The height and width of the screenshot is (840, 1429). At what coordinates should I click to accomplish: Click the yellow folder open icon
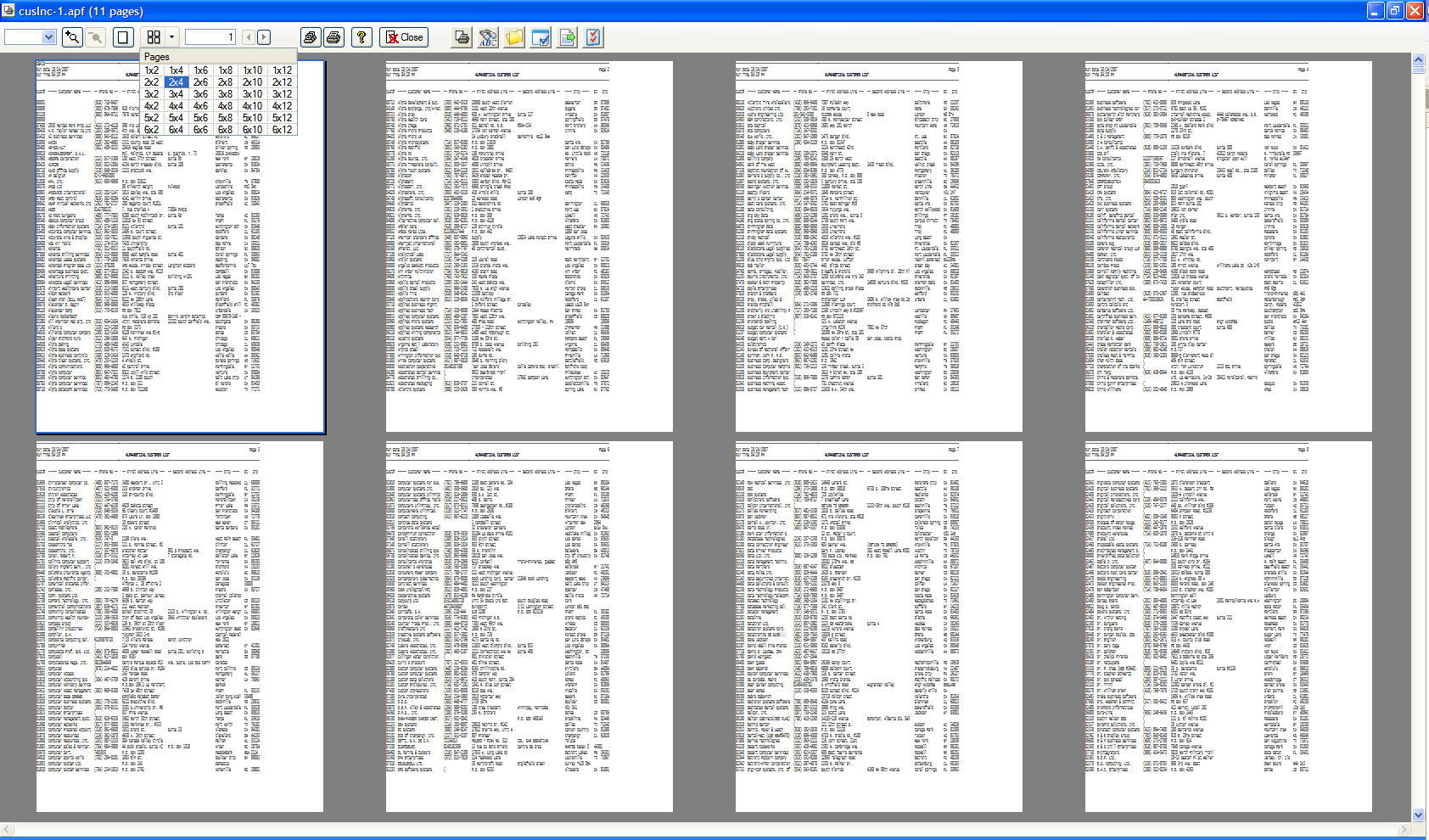[514, 37]
